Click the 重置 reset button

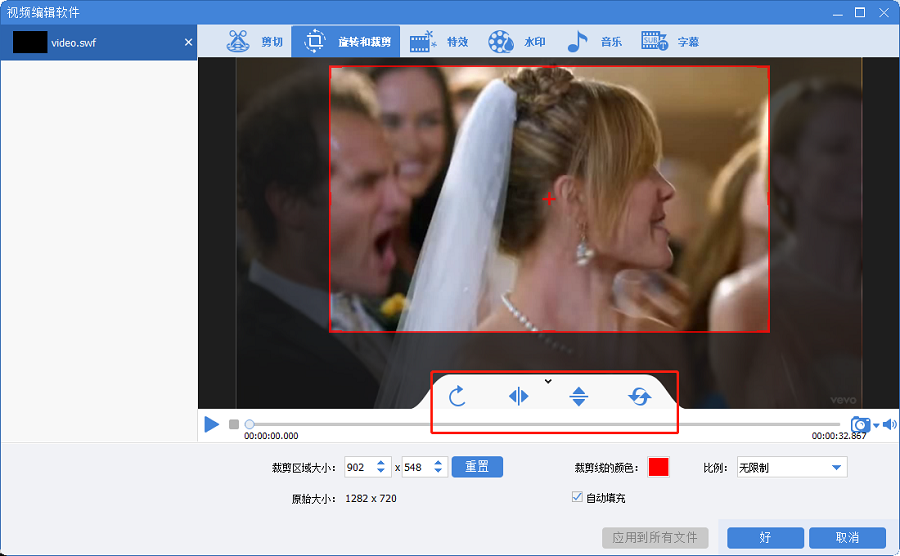[477, 467]
